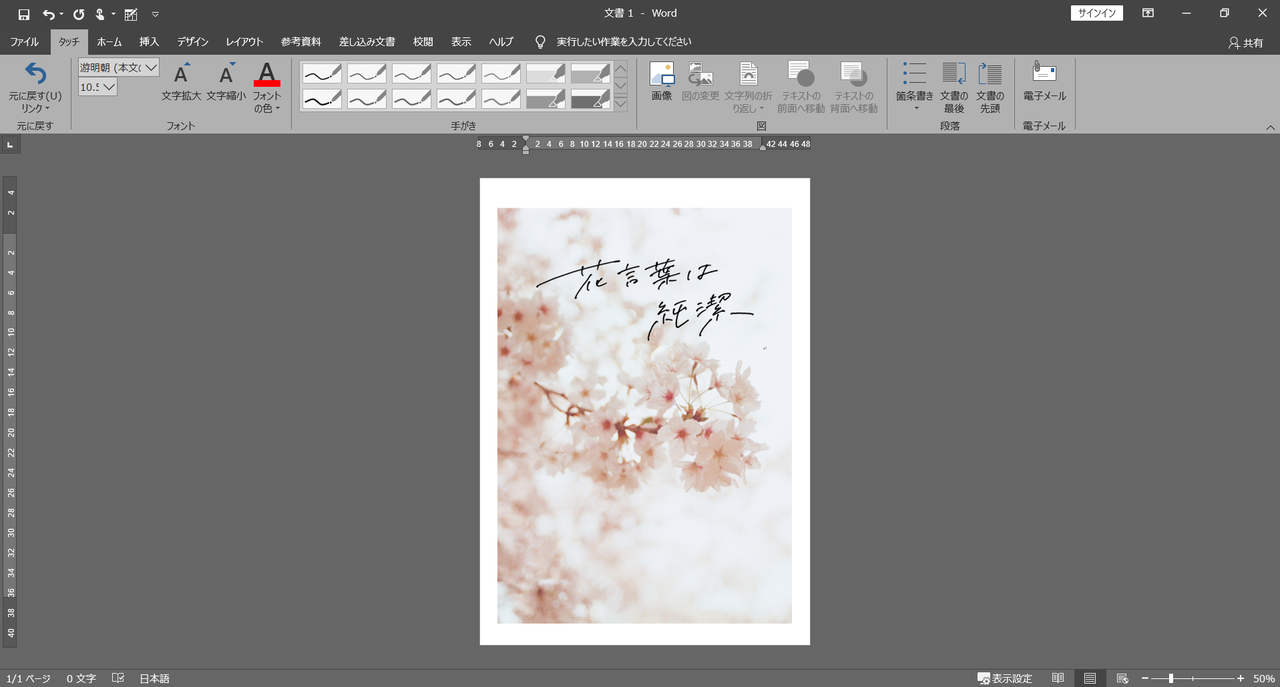Screen dimensions: 1280x687
Task: Select the gray highlighter in bottom pen row
Action: click(546, 98)
